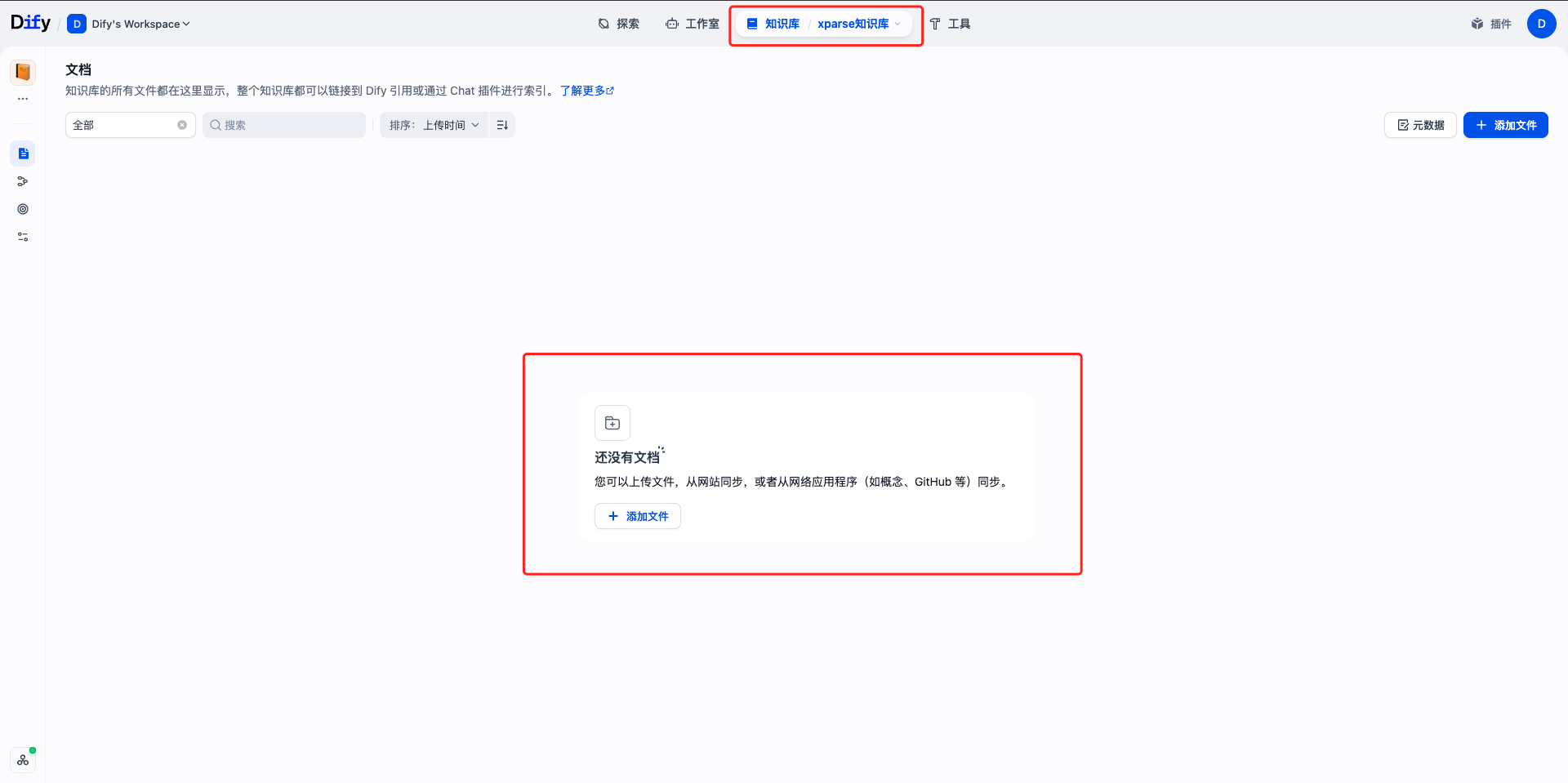Open the documents panel in the sidebar
The width and height of the screenshot is (1568, 783).
point(23,153)
